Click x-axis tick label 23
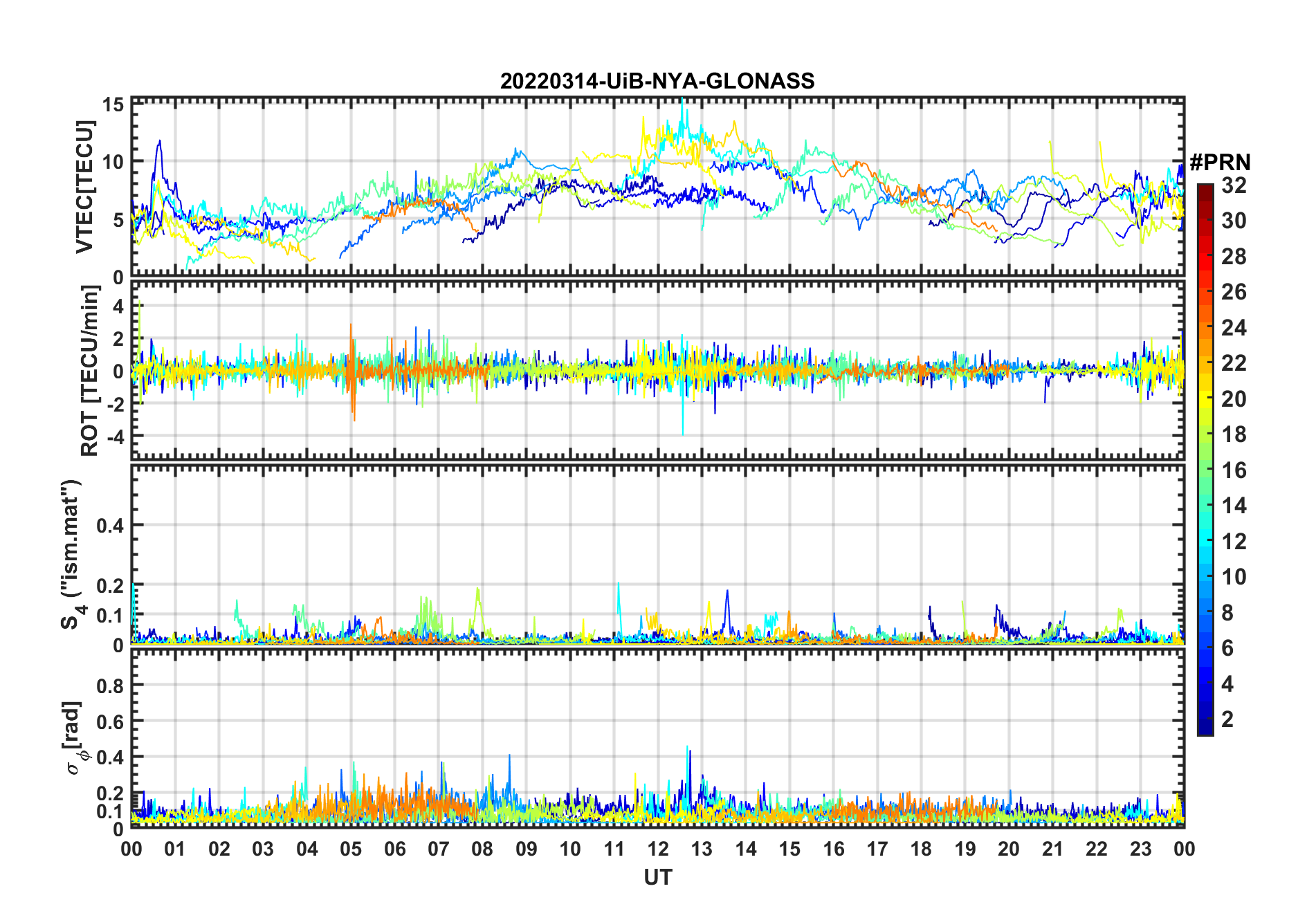The width and height of the screenshot is (1316, 920). pyautogui.click(x=1140, y=849)
